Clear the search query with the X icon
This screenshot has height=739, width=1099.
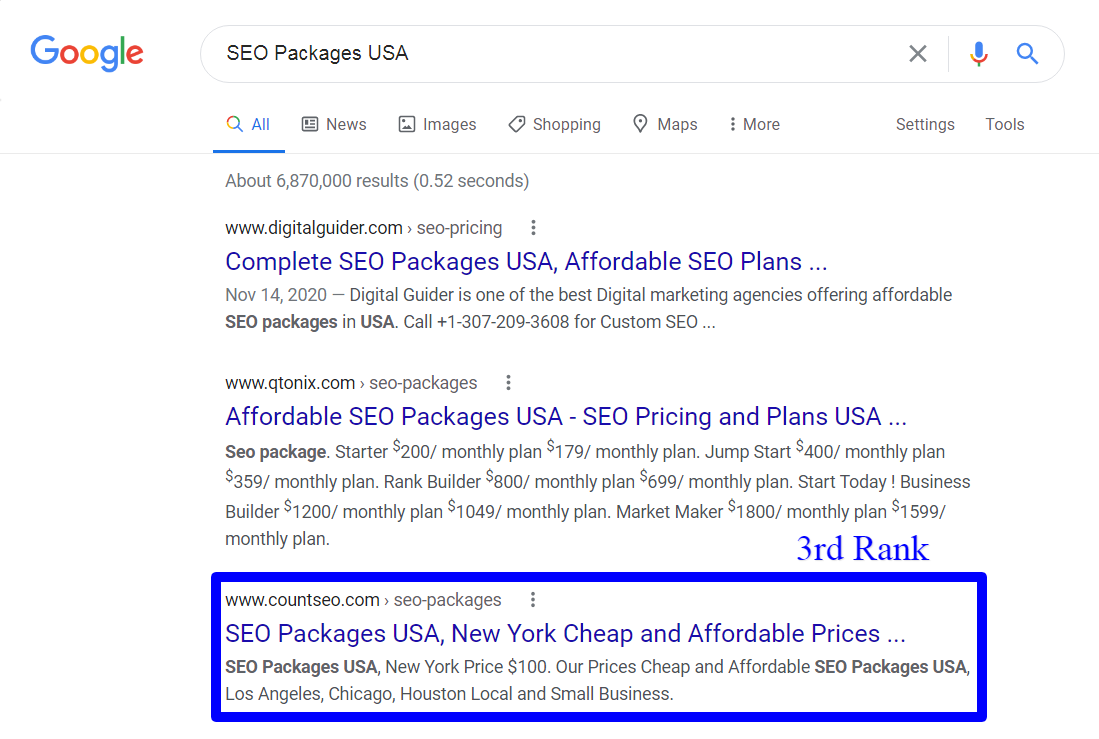pyautogui.click(x=917, y=53)
